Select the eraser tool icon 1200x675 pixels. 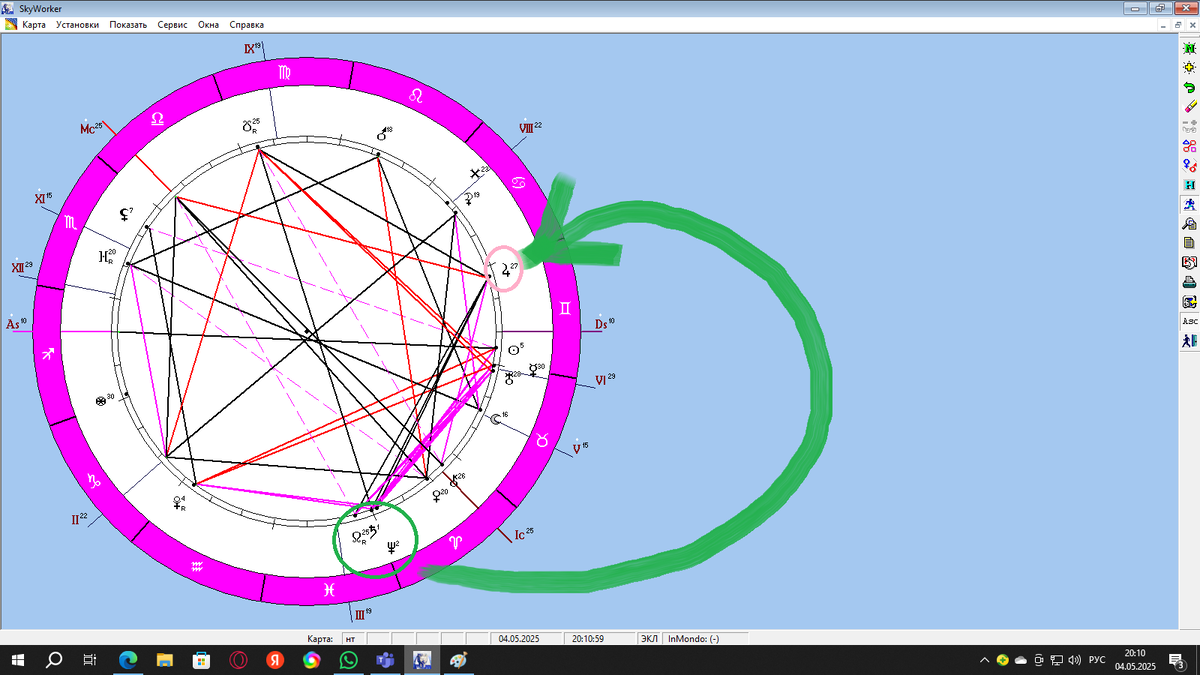pos(1190,106)
